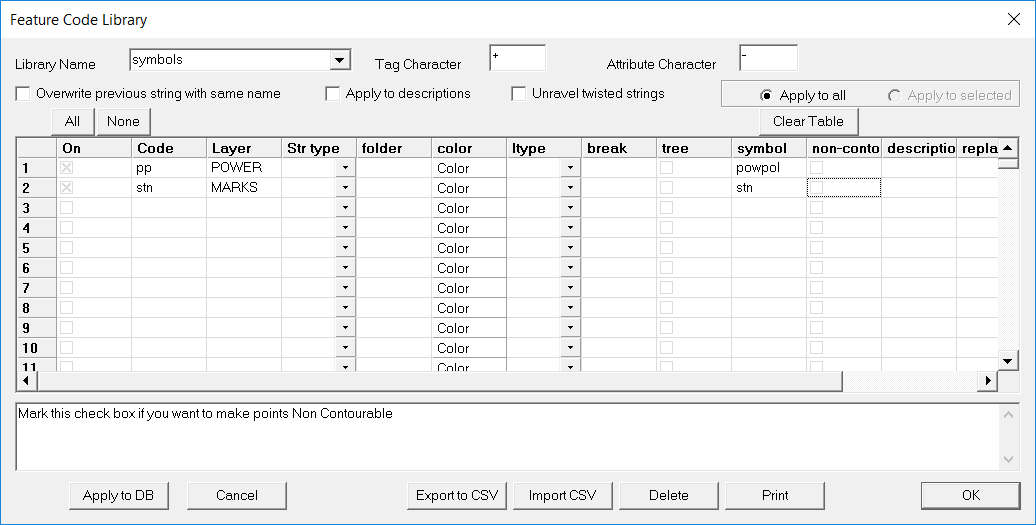Click the horizontal scrollbar right arrow
This screenshot has width=1036, height=525.
pyautogui.click(x=989, y=381)
